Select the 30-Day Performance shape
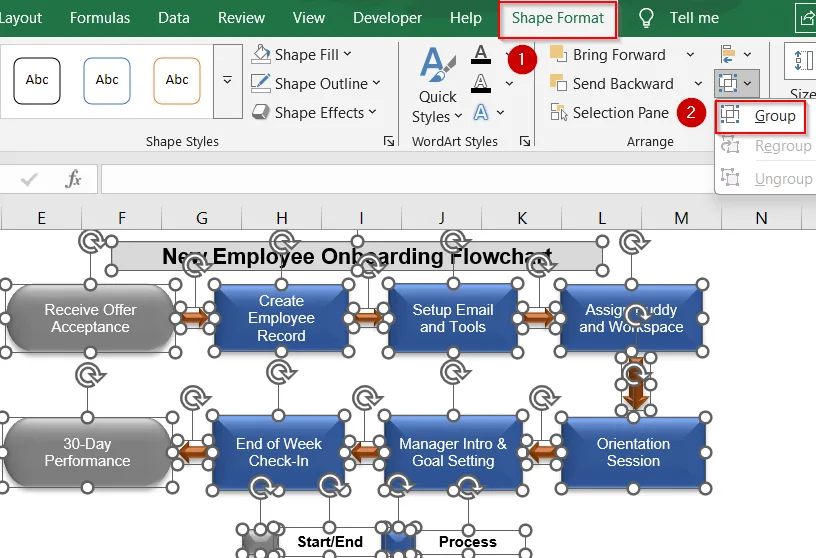 (87, 452)
